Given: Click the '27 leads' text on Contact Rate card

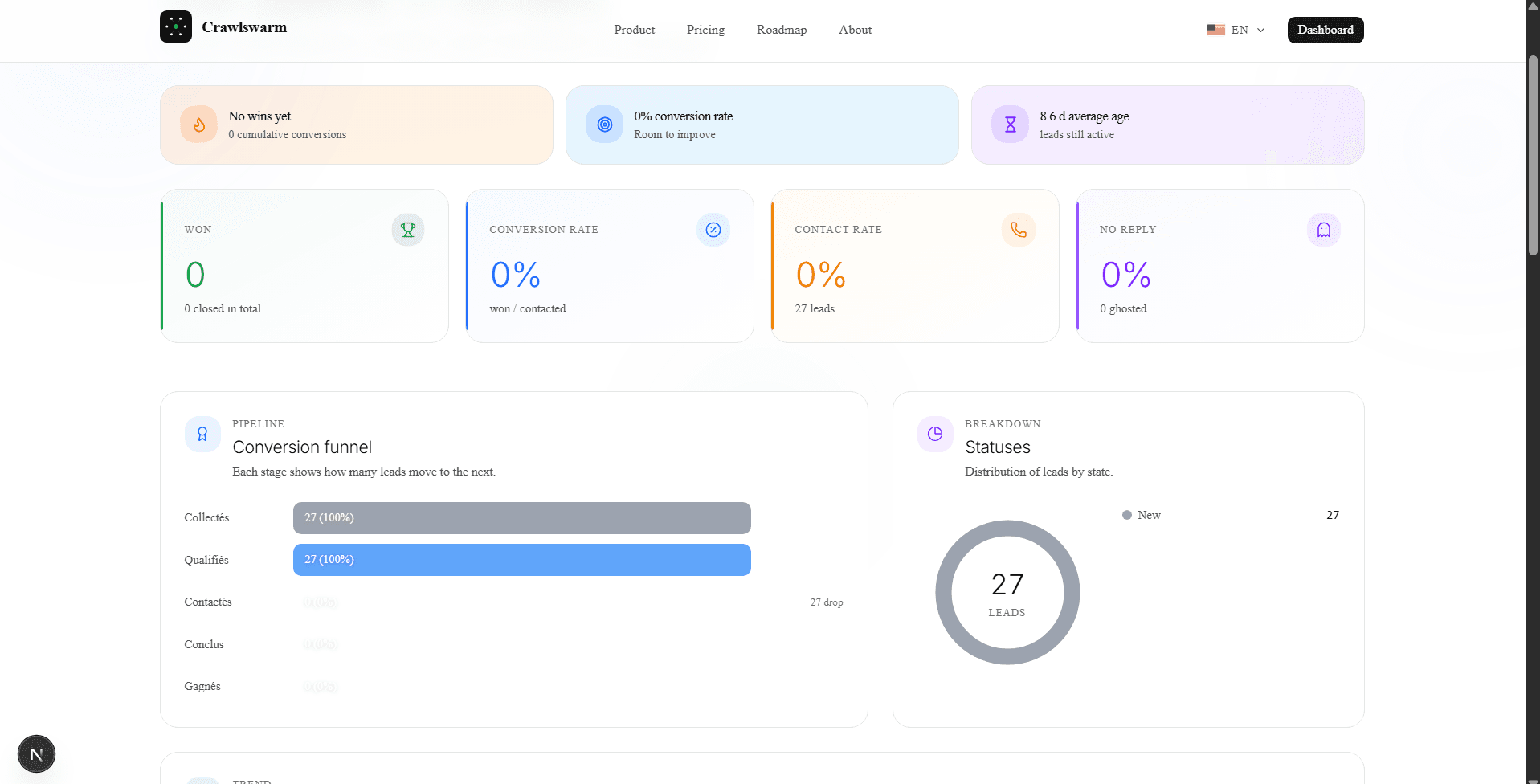Looking at the screenshot, I should pyautogui.click(x=815, y=308).
